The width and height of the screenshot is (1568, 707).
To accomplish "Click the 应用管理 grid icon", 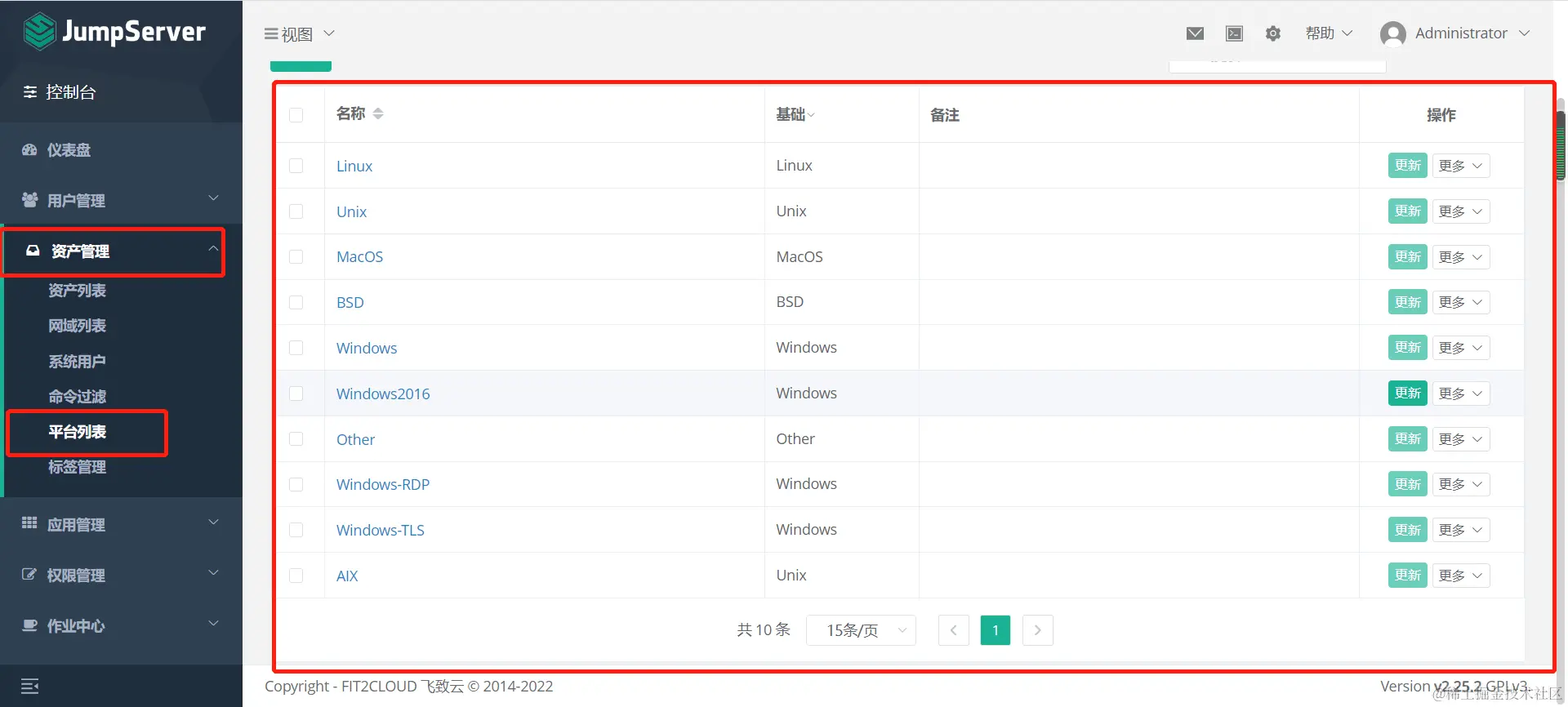I will 29,523.
